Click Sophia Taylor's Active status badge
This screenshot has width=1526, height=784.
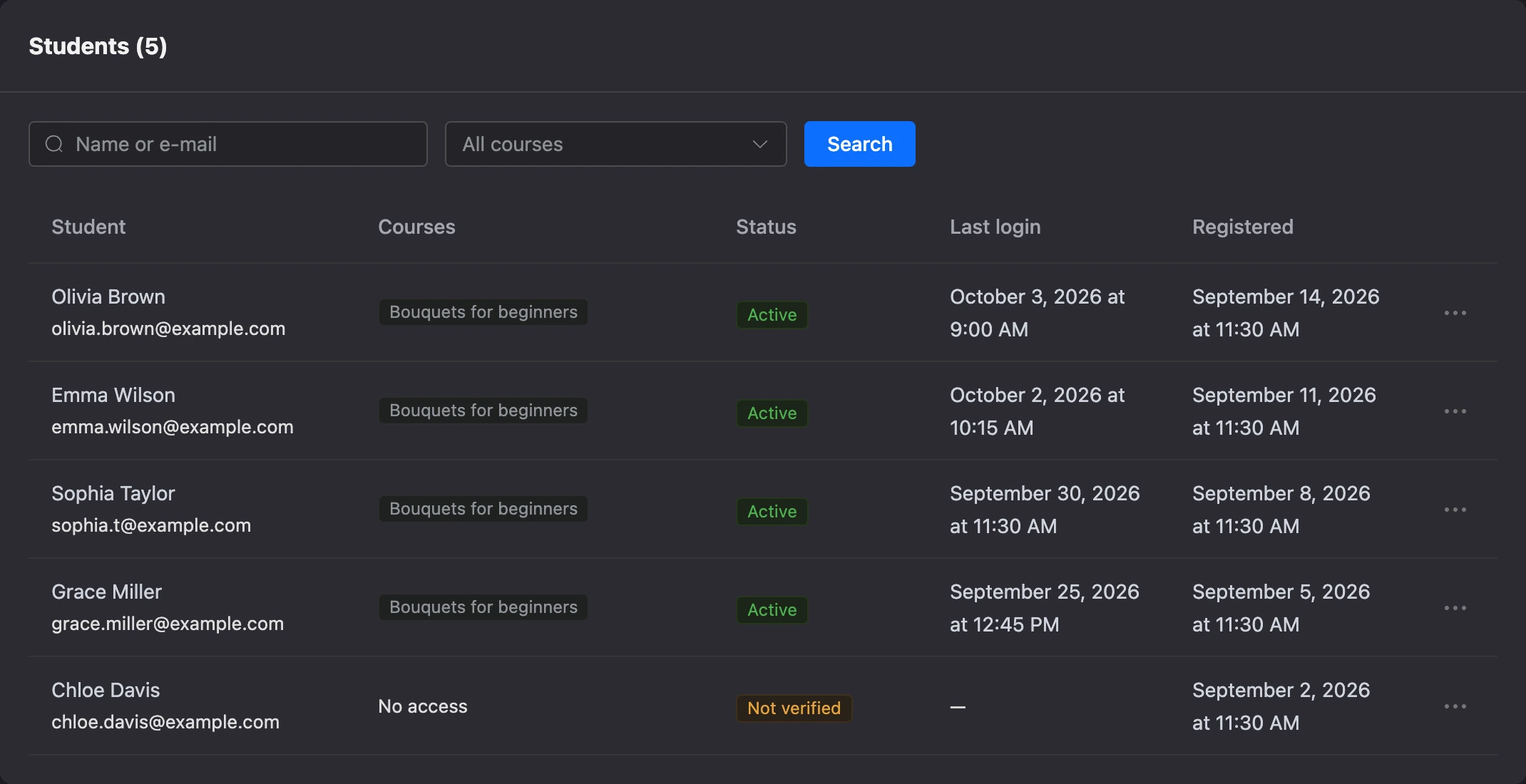tap(772, 512)
